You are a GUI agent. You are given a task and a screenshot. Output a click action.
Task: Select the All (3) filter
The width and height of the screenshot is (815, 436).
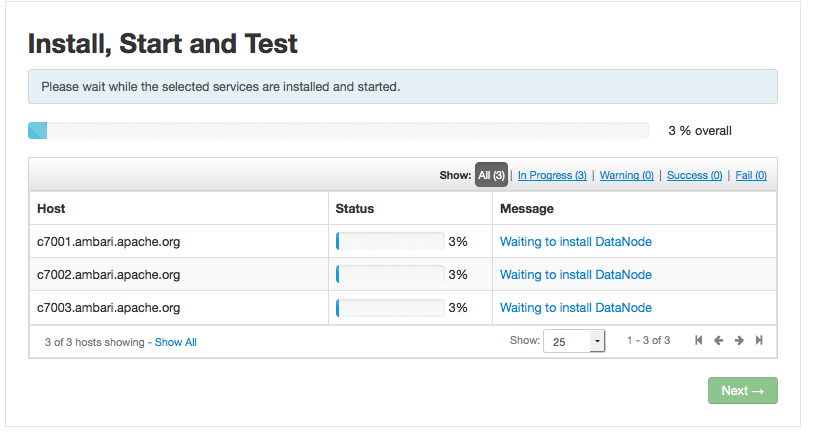point(491,175)
